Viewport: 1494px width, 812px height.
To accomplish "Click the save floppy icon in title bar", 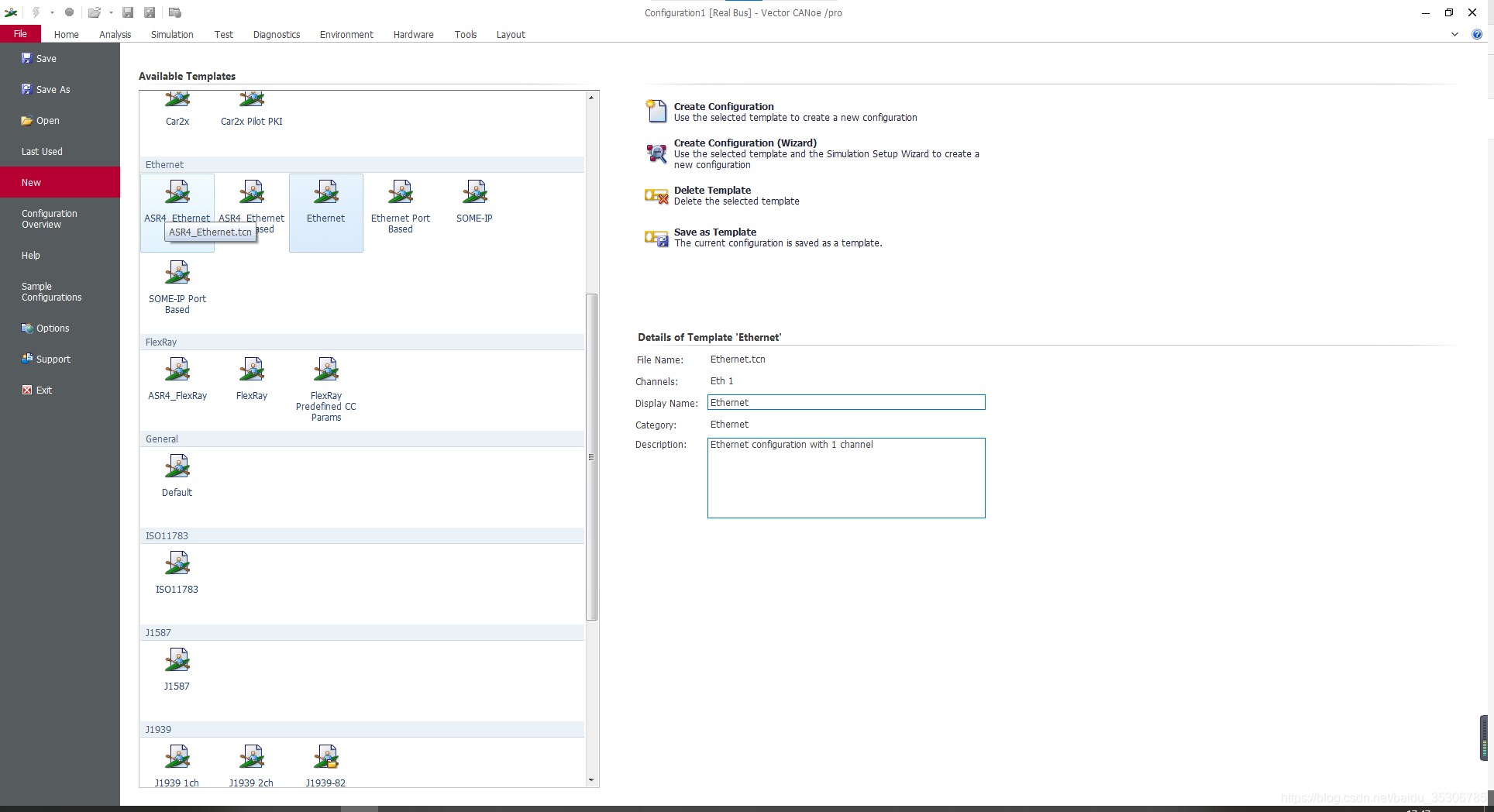I will click(128, 12).
